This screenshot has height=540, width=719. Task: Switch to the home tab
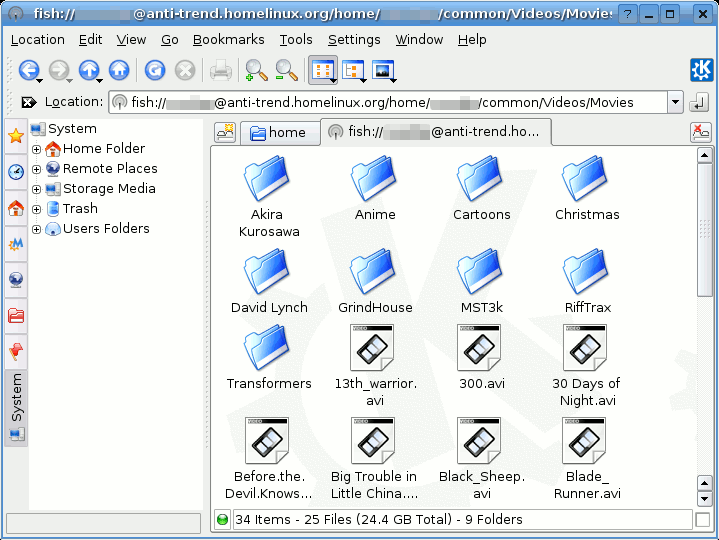coord(280,133)
